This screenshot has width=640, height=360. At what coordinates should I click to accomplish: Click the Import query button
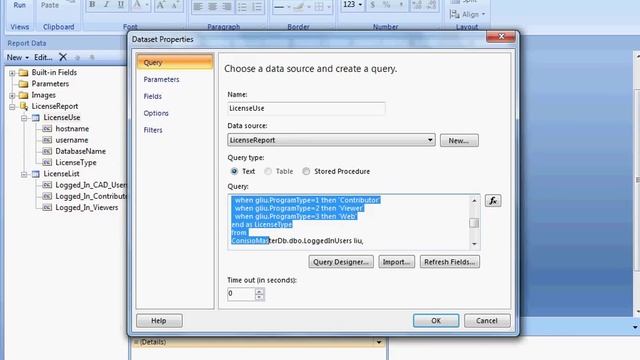[396, 262]
